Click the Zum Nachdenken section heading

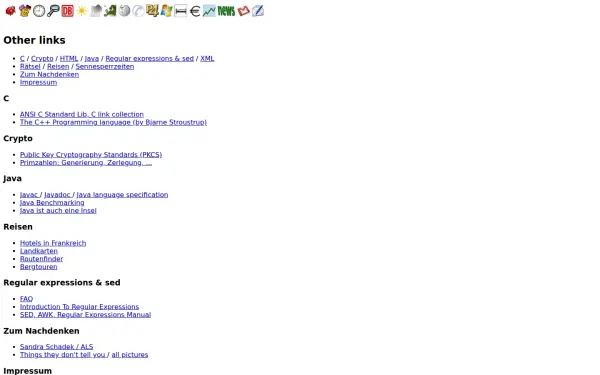[x=41, y=331]
